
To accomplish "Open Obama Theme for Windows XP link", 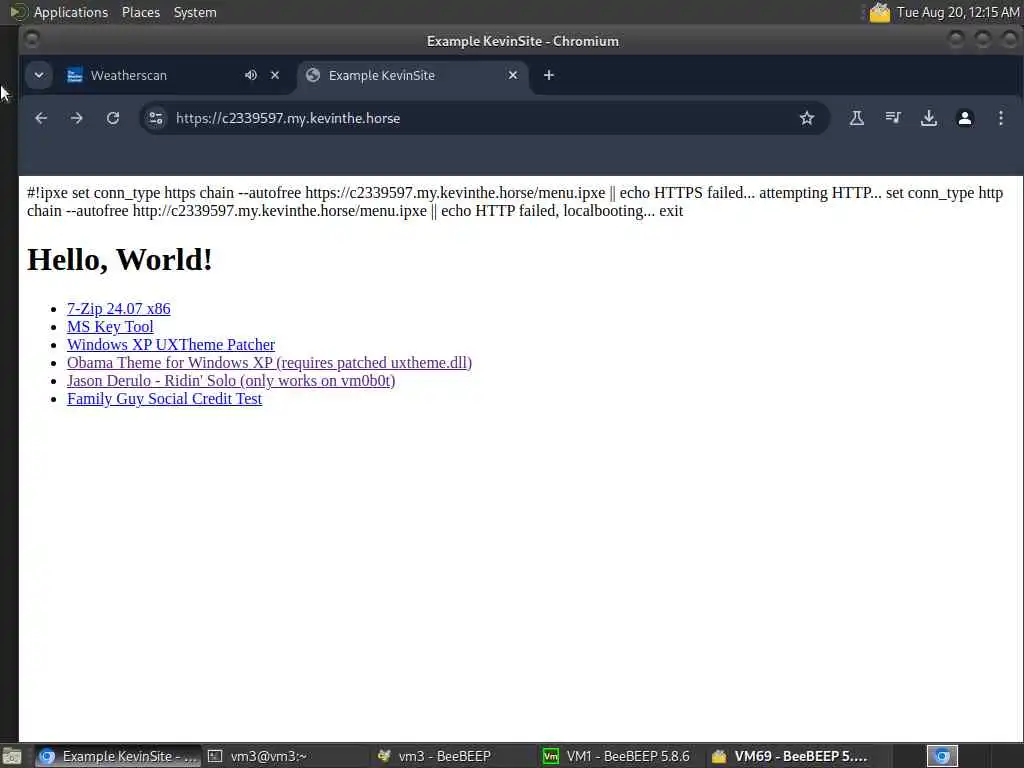I will tap(269, 362).
